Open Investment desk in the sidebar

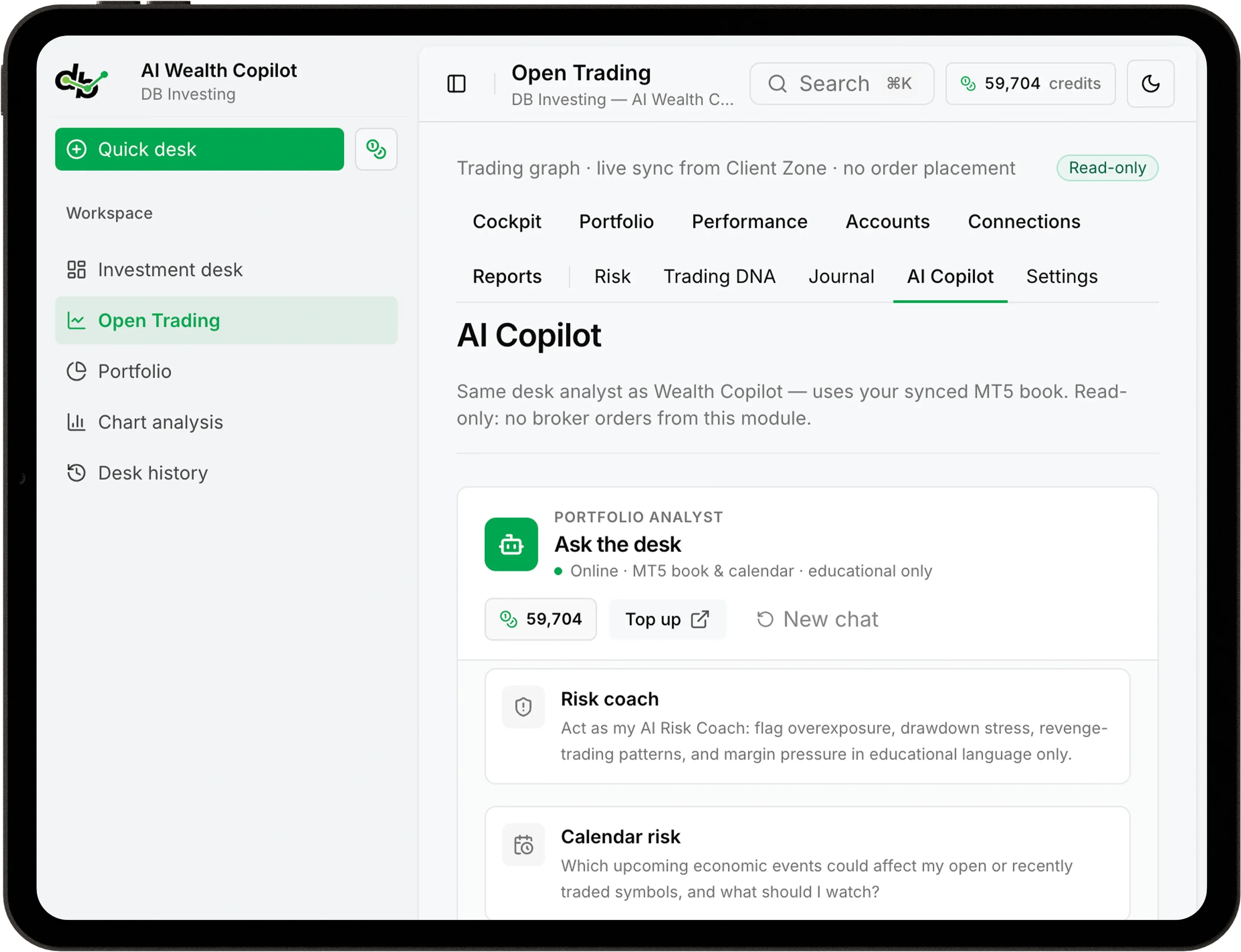(226, 270)
